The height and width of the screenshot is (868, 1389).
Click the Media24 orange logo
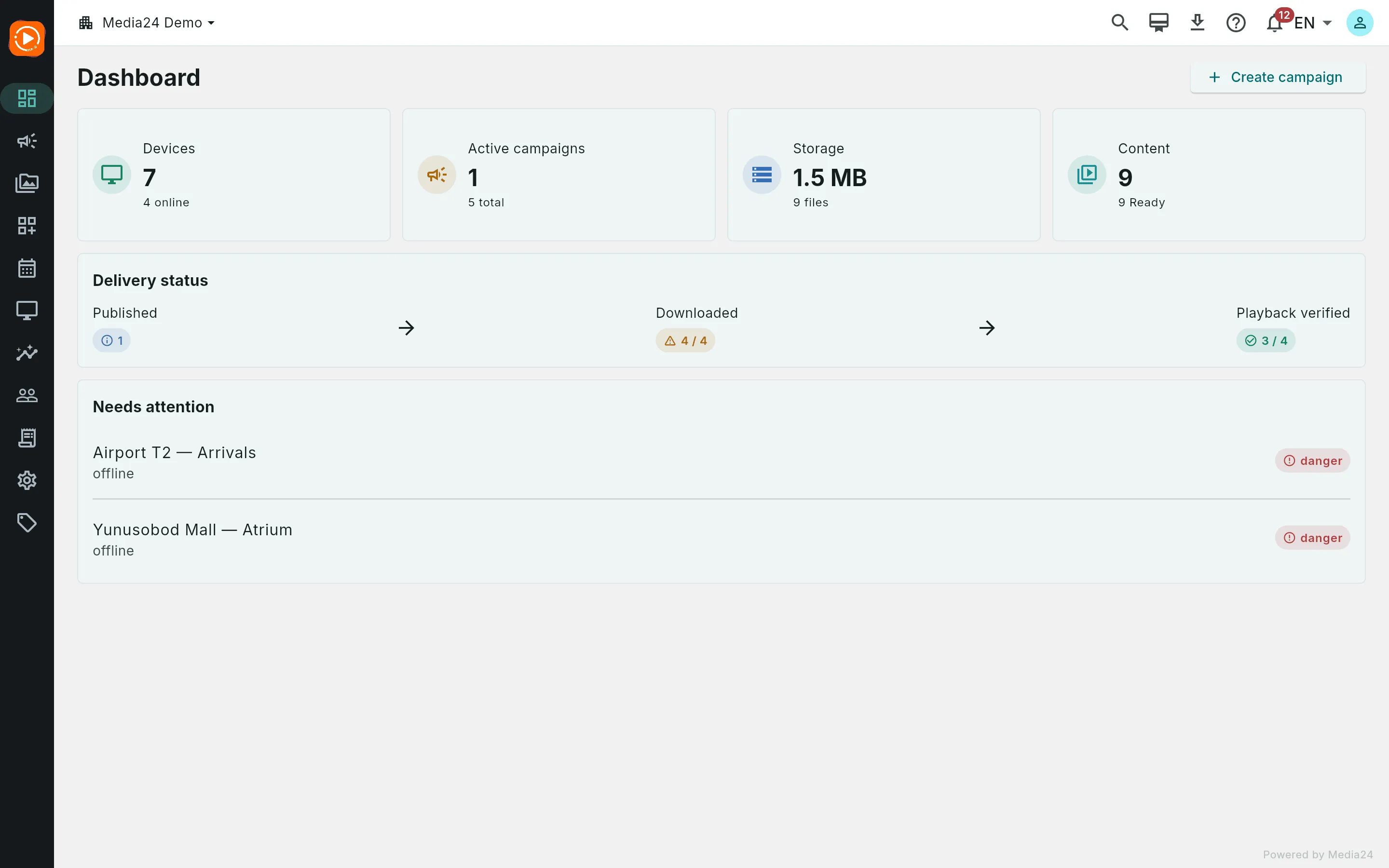tap(27, 39)
